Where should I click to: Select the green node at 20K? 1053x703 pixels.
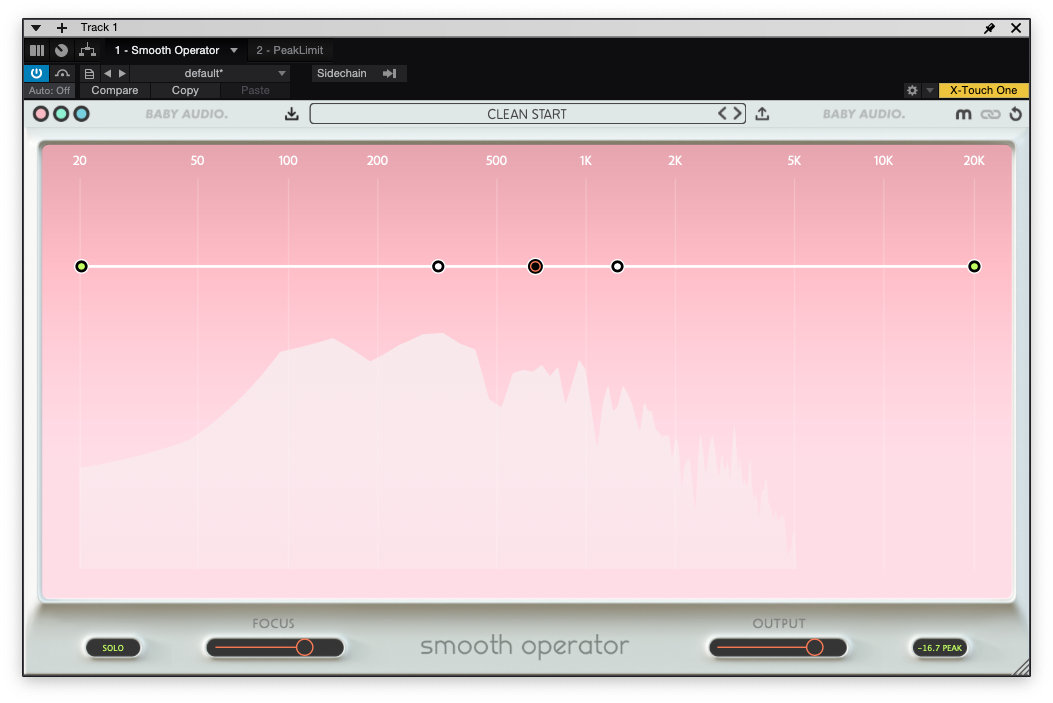tap(974, 267)
